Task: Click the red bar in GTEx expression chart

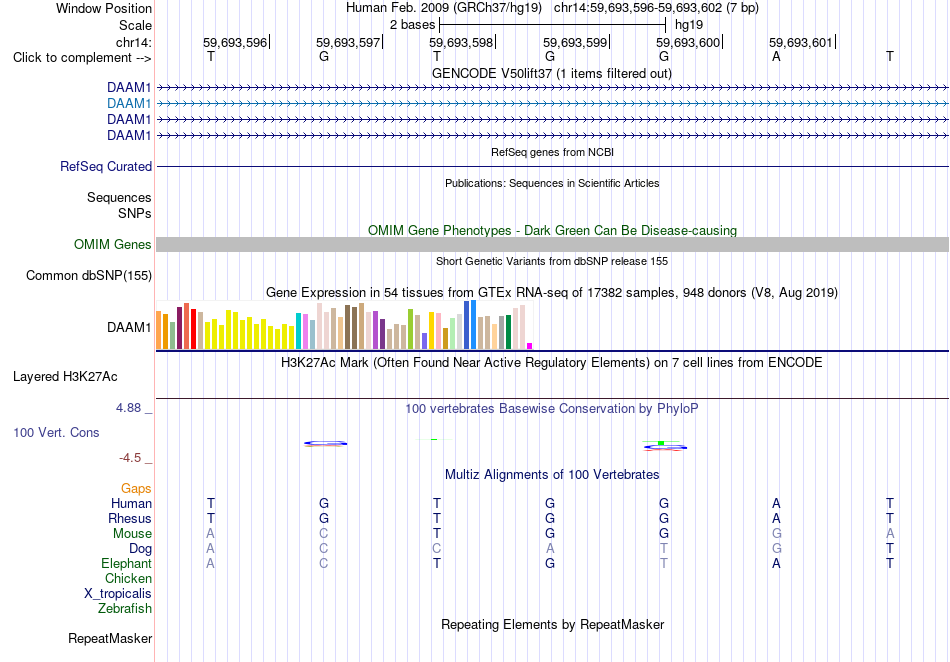Action: pyautogui.click(x=193, y=329)
